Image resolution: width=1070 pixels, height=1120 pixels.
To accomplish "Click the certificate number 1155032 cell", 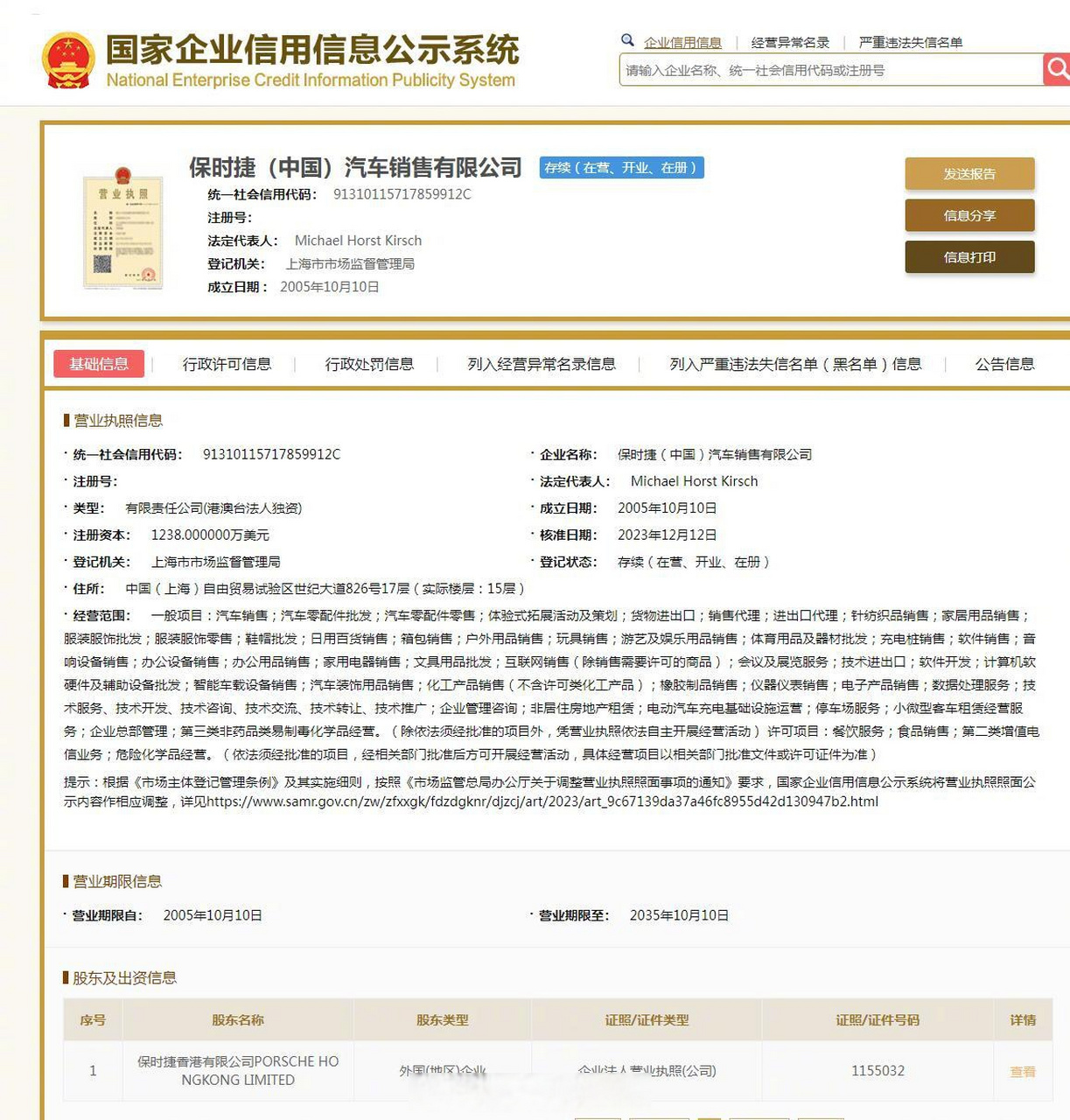I will point(878,1071).
